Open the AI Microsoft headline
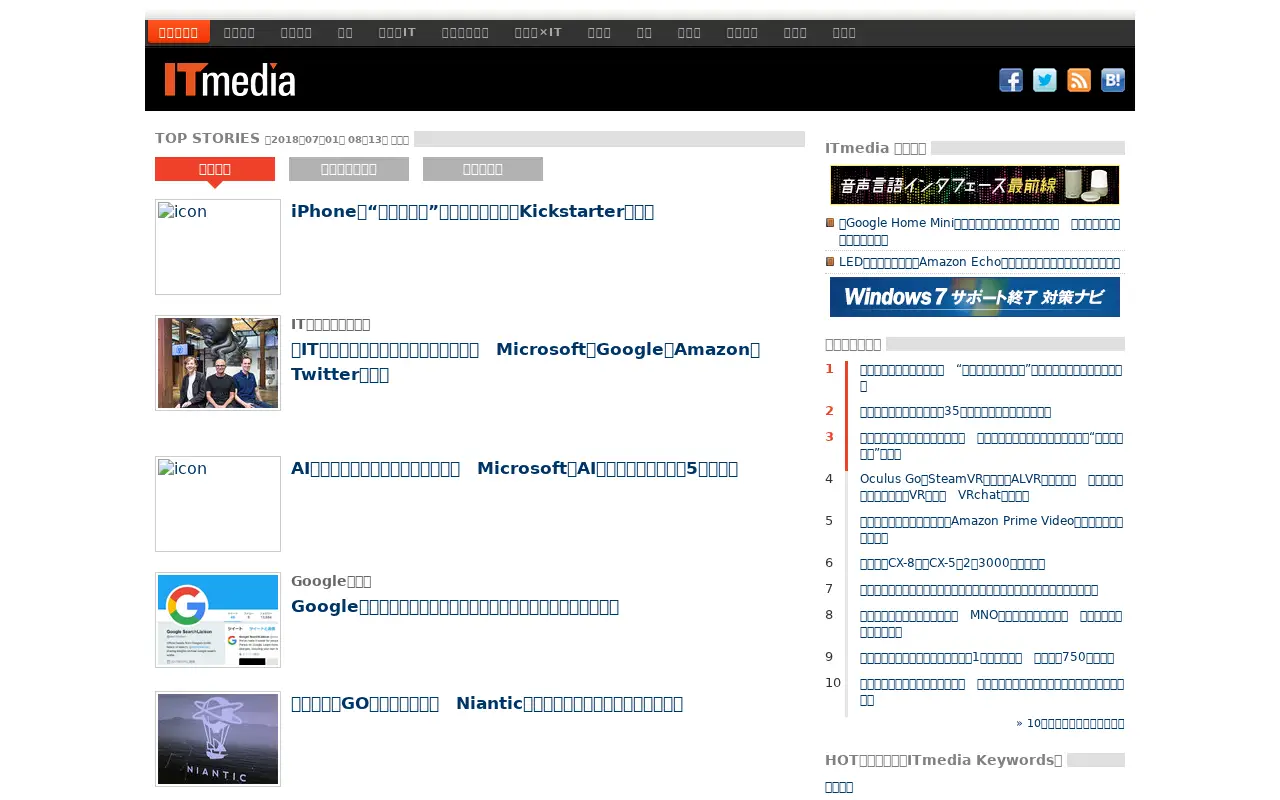The image size is (1280, 800). (514, 468)
